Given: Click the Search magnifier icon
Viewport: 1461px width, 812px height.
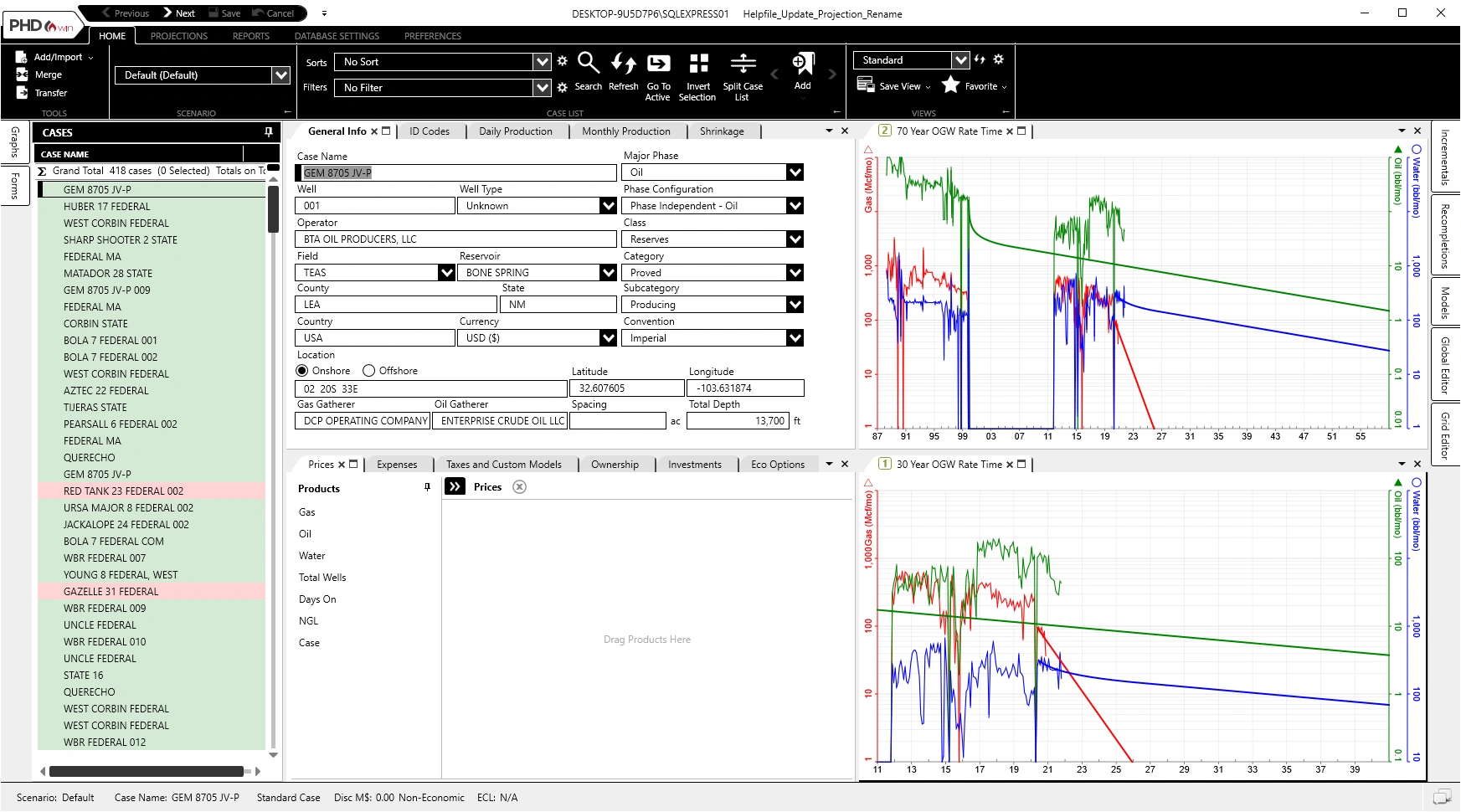Looking at the screenshot, I should [x=588, y=64].
